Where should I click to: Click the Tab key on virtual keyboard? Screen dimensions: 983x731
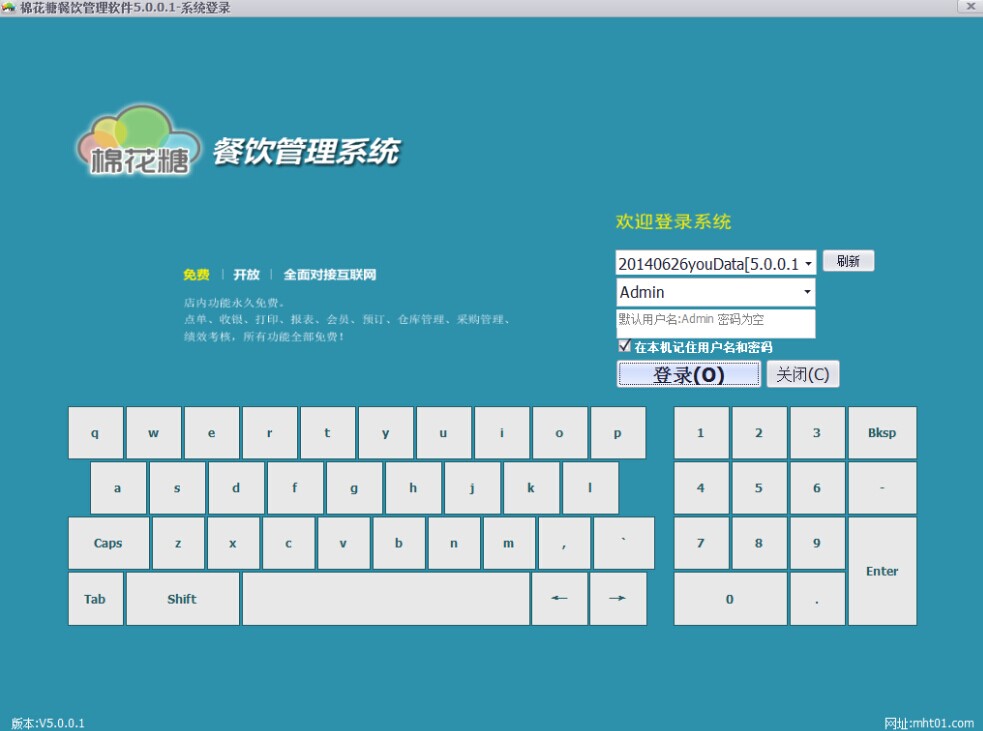point(95,599)
